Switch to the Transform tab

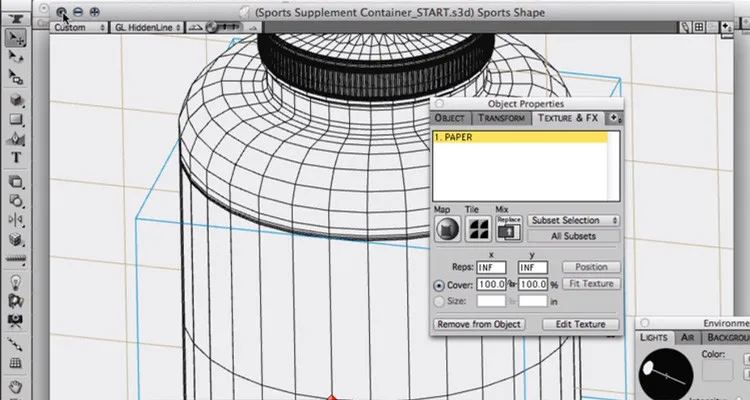(x=501, y=118)
